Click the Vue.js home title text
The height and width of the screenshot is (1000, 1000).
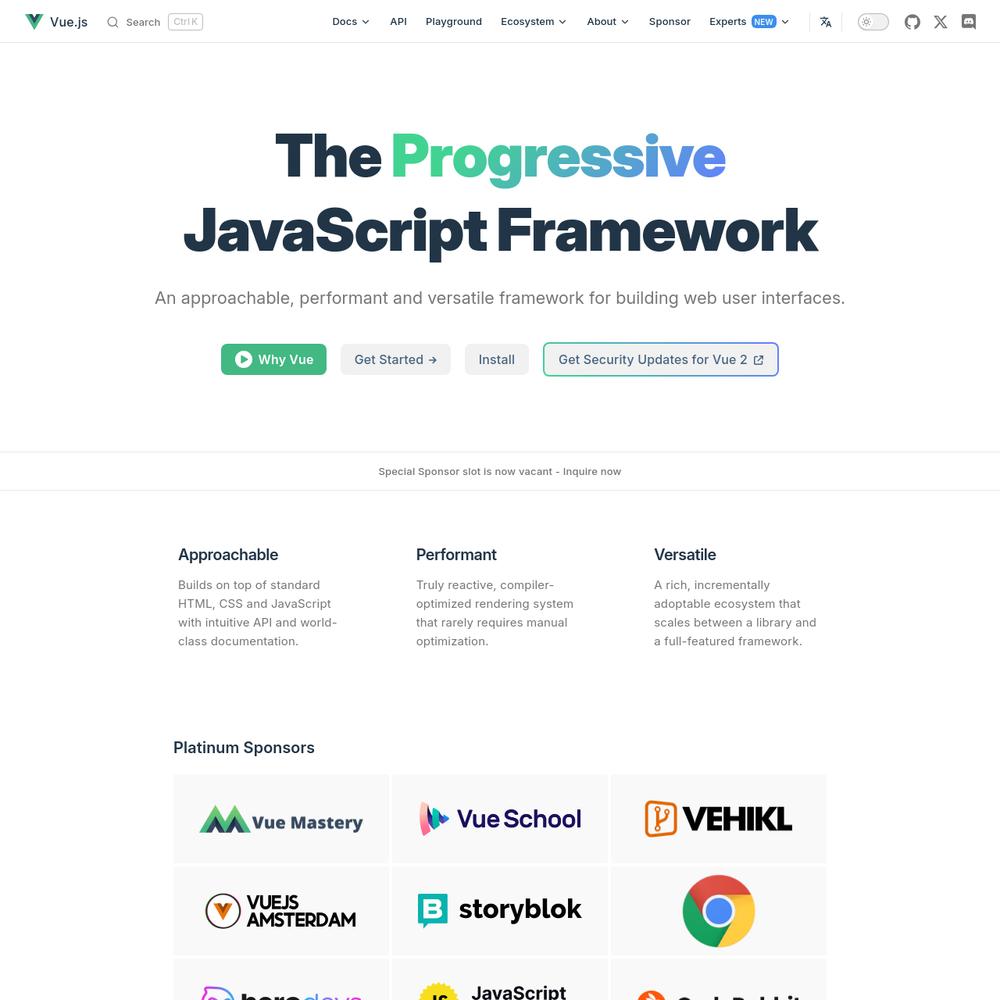click(69, 22)
